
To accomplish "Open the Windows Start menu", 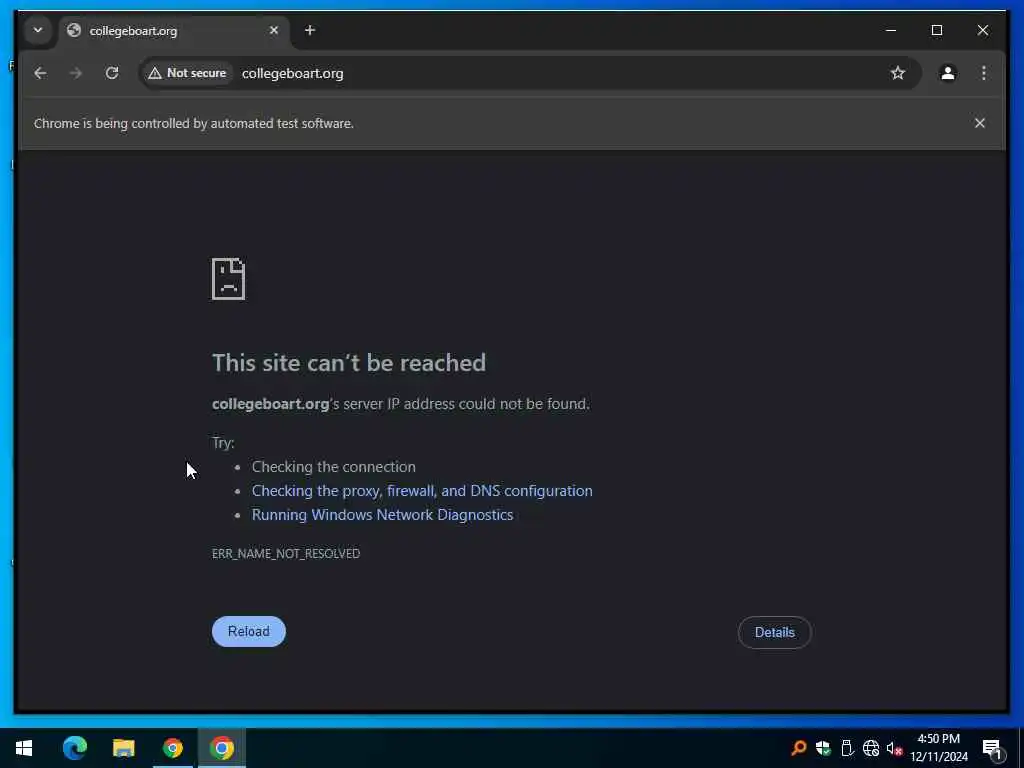I will click(24, 748).
